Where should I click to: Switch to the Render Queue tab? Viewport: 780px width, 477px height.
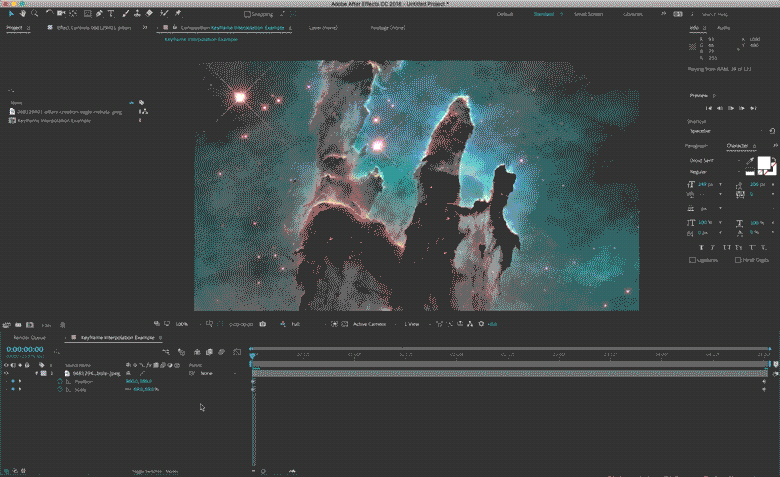(x=29, y=338)
